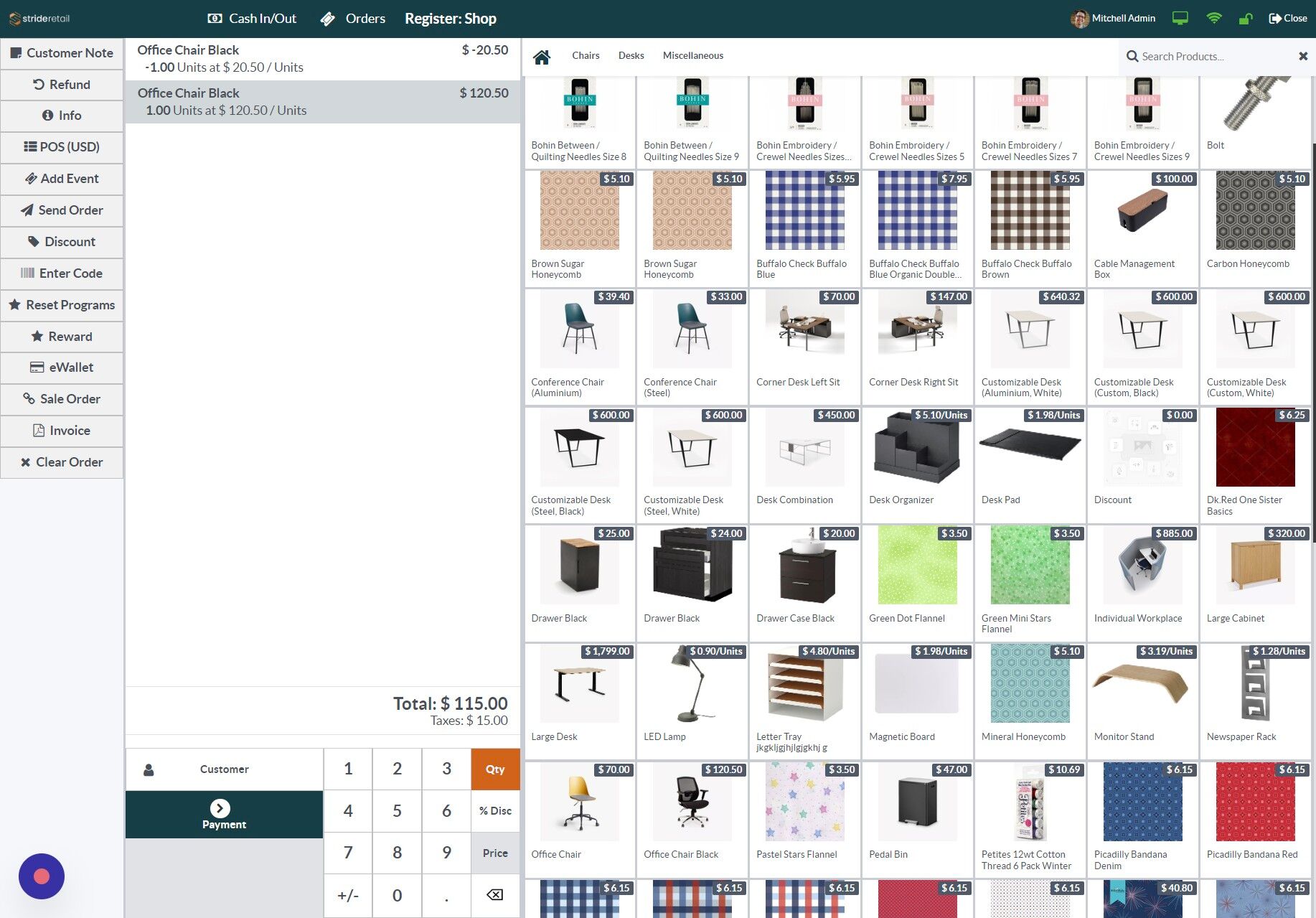Image resolution: width=1316 pixels, height=918 pixels.
Task: Tap numpad key 0
Action: [397, 896]
